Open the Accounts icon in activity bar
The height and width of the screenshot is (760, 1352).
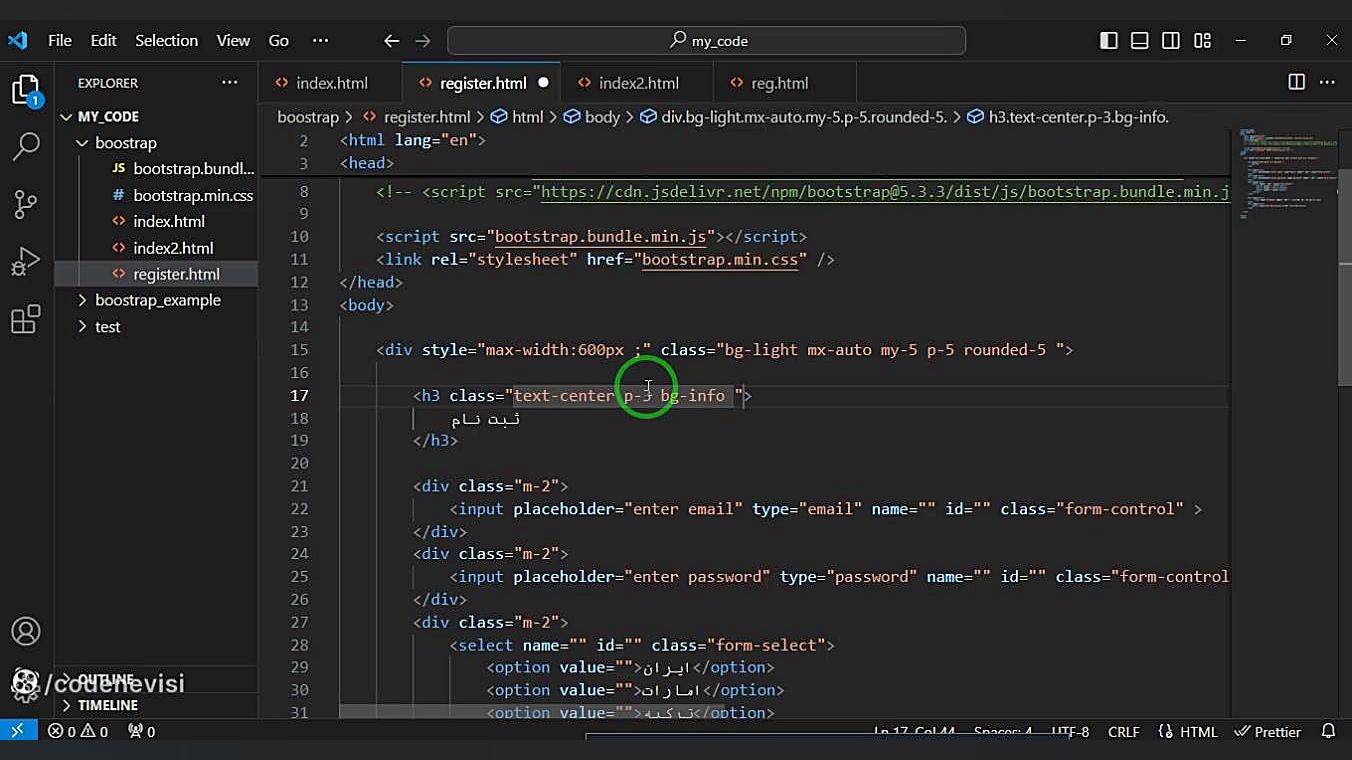[26, 631]
